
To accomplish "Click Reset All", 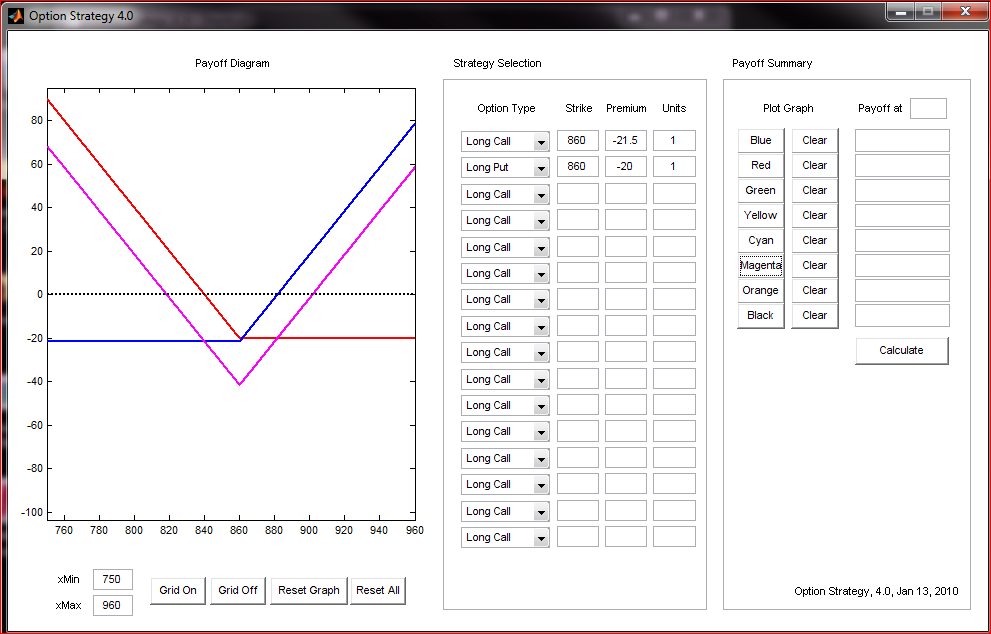I will click(378, 590).
